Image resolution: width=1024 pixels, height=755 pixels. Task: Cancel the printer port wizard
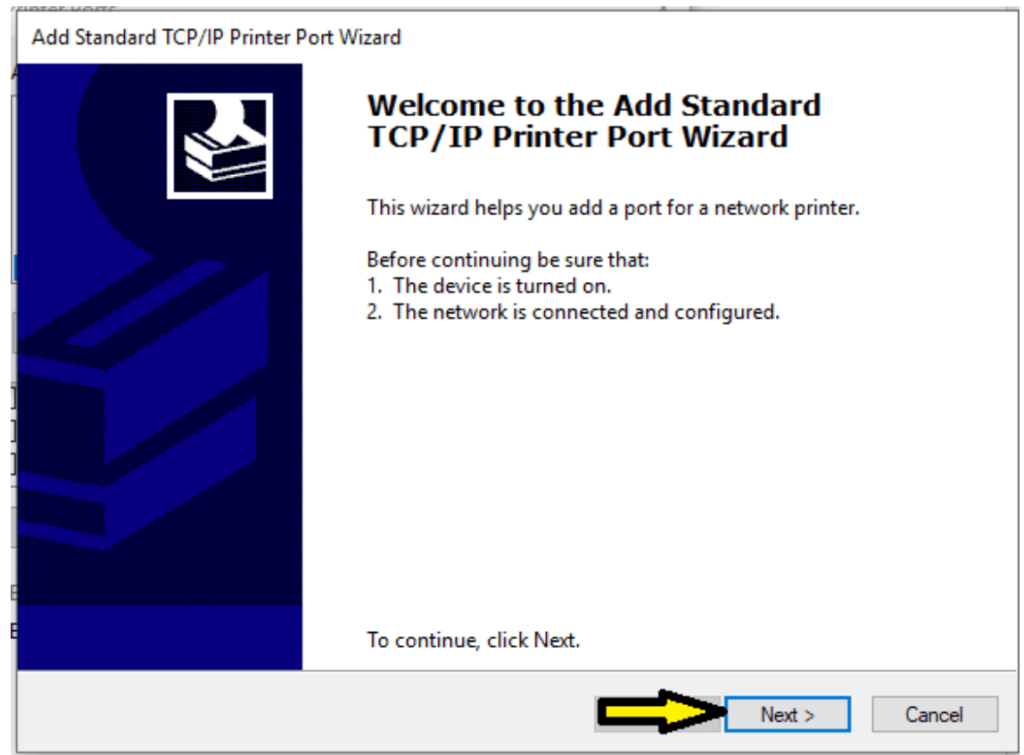click(934, 714)
